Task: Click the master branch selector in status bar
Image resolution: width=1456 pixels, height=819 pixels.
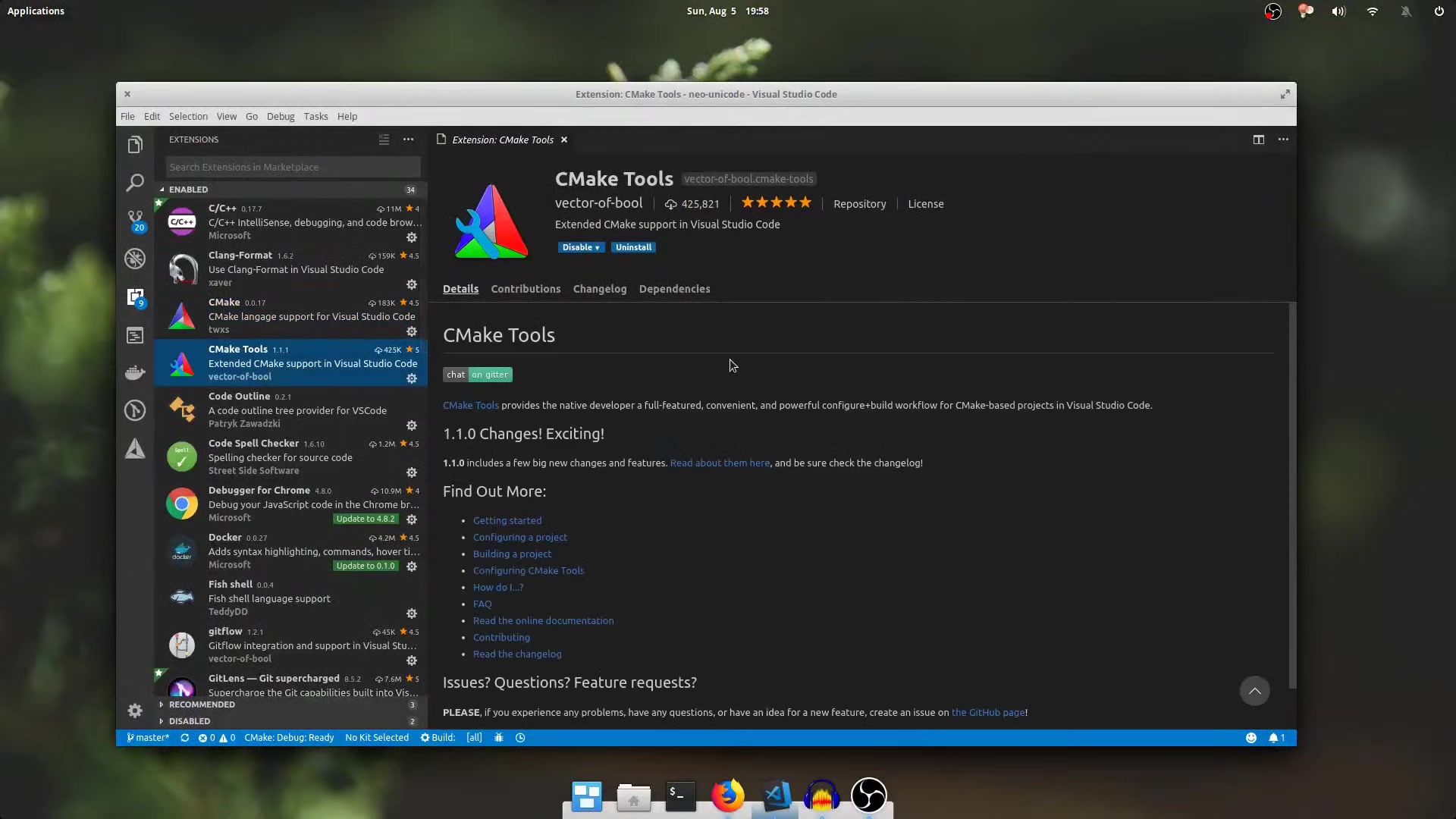Action: [148, 738]
